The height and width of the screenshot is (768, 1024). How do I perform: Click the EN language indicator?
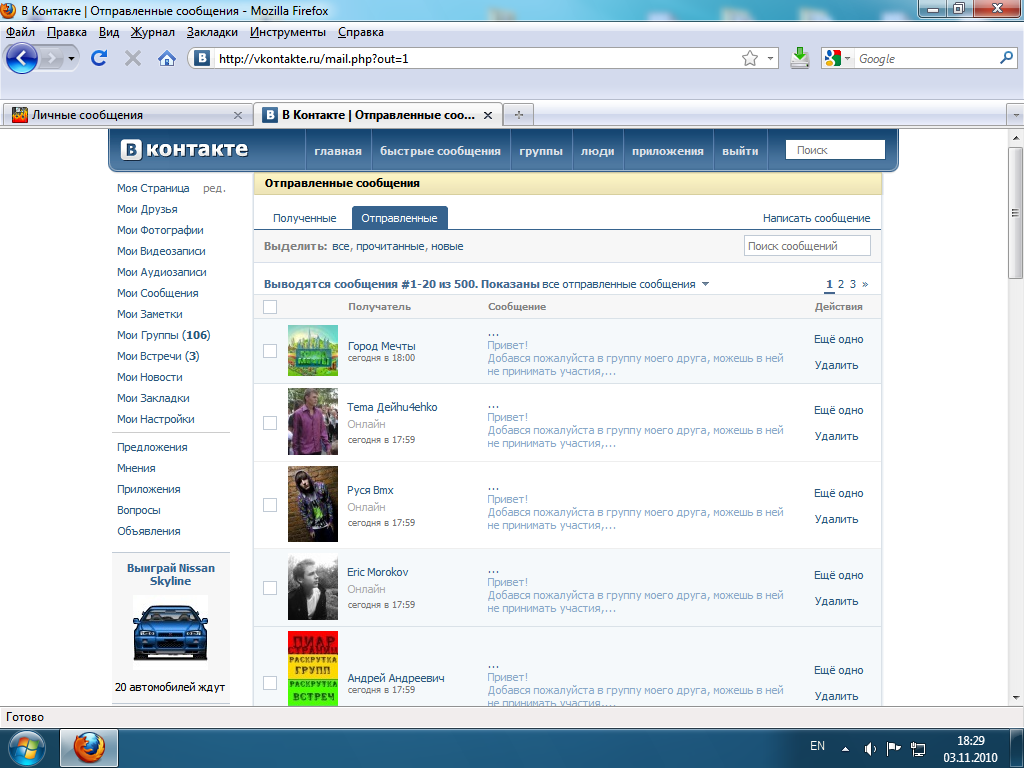pos(817,746)
